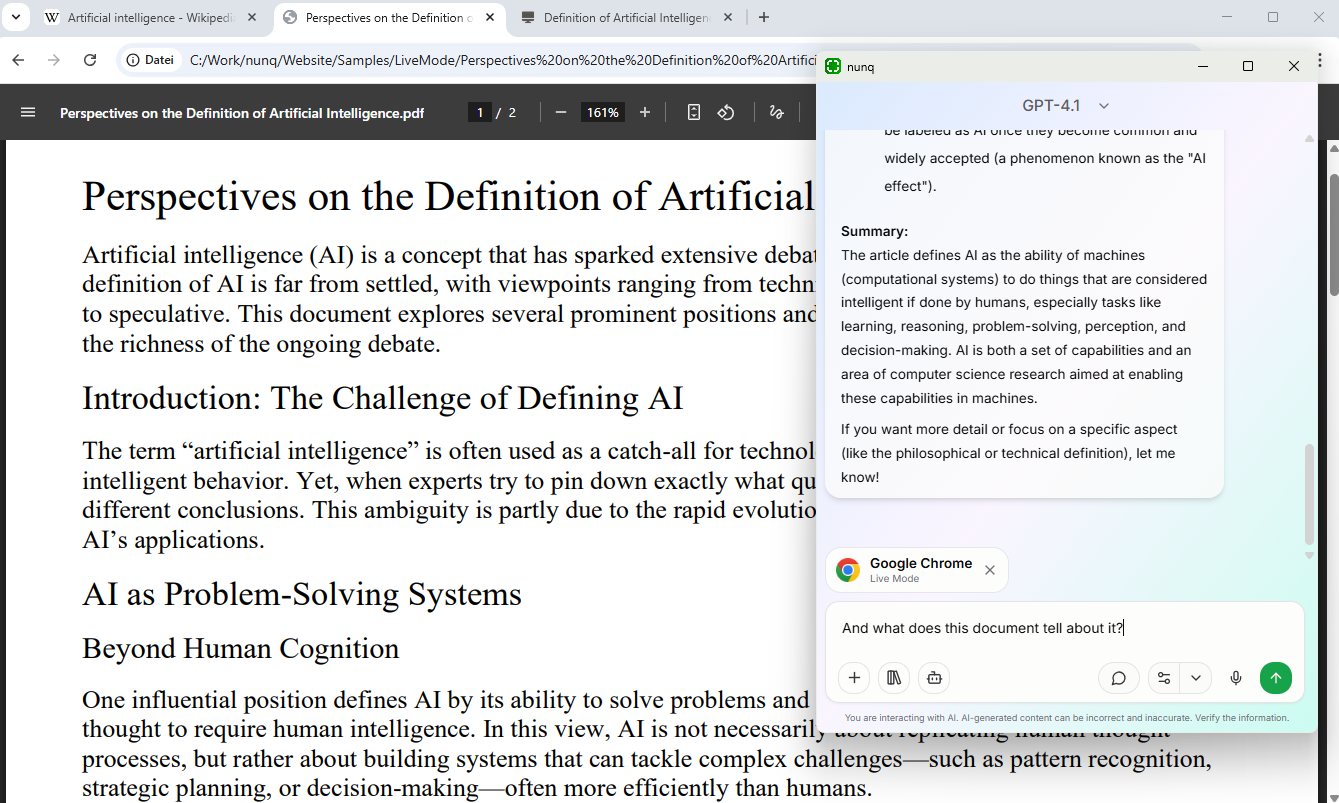Send the typed message

tap(1275, 678)
